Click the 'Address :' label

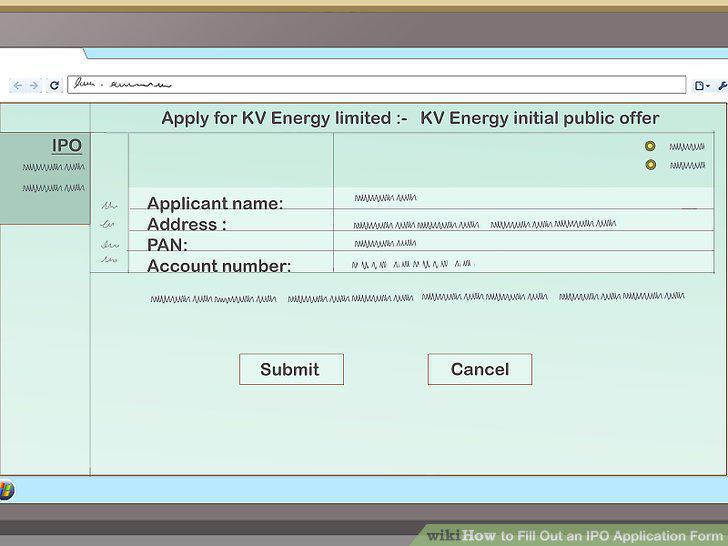187,224
